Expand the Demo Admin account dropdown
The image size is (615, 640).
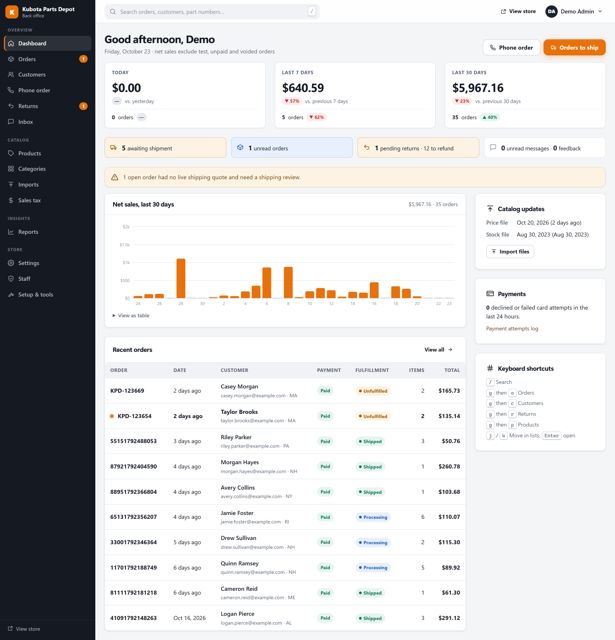pos(574,11)
